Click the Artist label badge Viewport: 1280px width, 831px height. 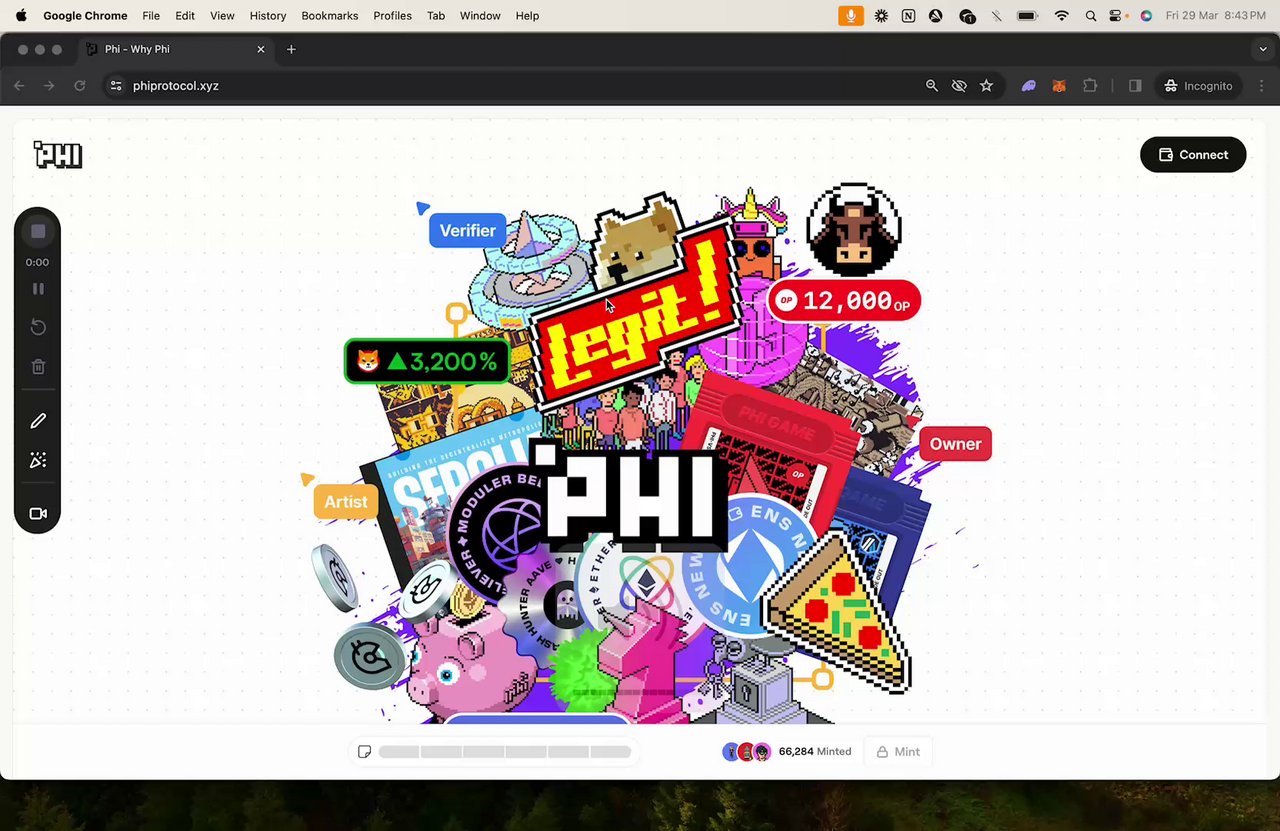coord(345,502)
